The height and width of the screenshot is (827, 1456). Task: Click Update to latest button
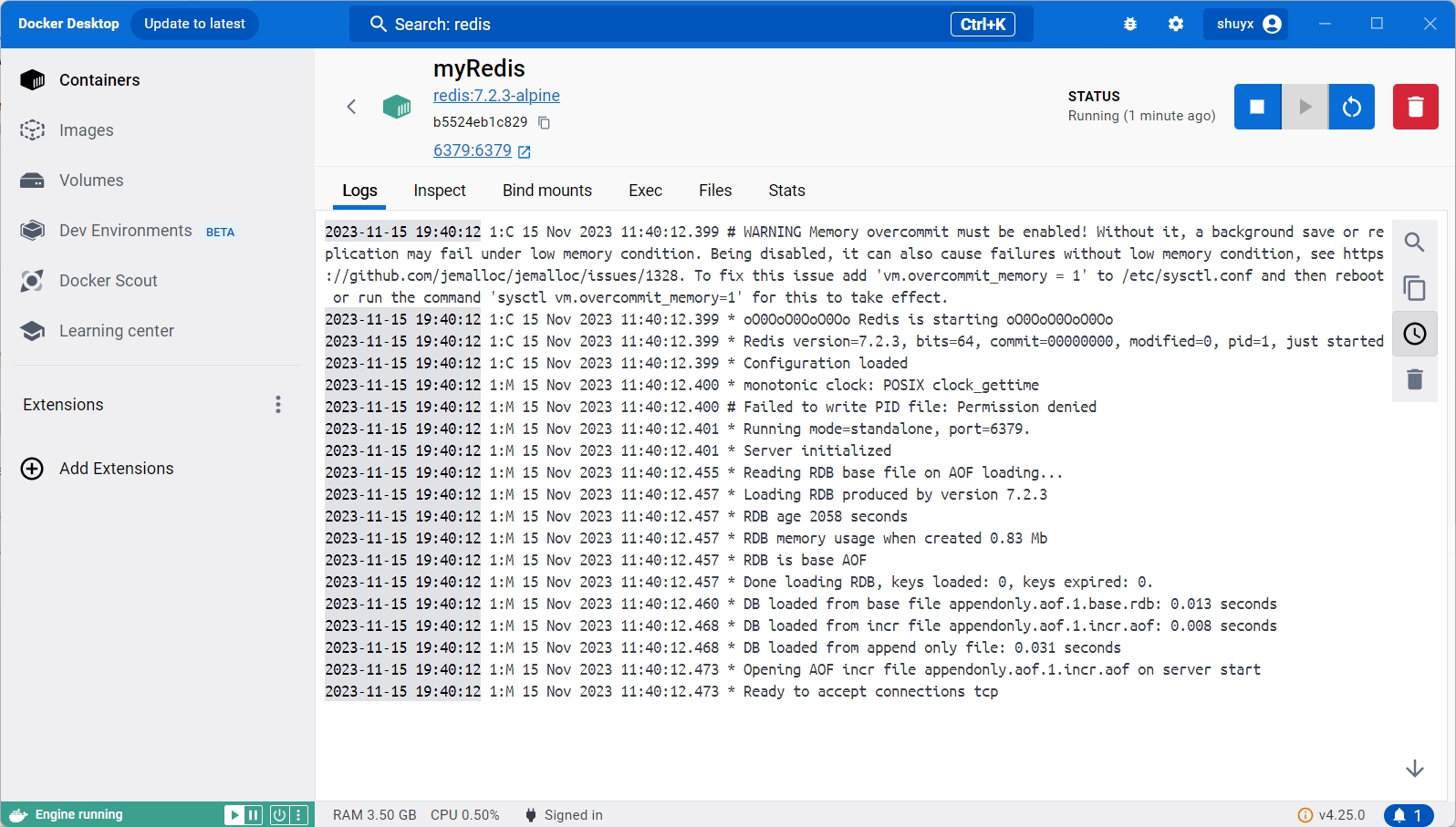click(x=194, y=24)
